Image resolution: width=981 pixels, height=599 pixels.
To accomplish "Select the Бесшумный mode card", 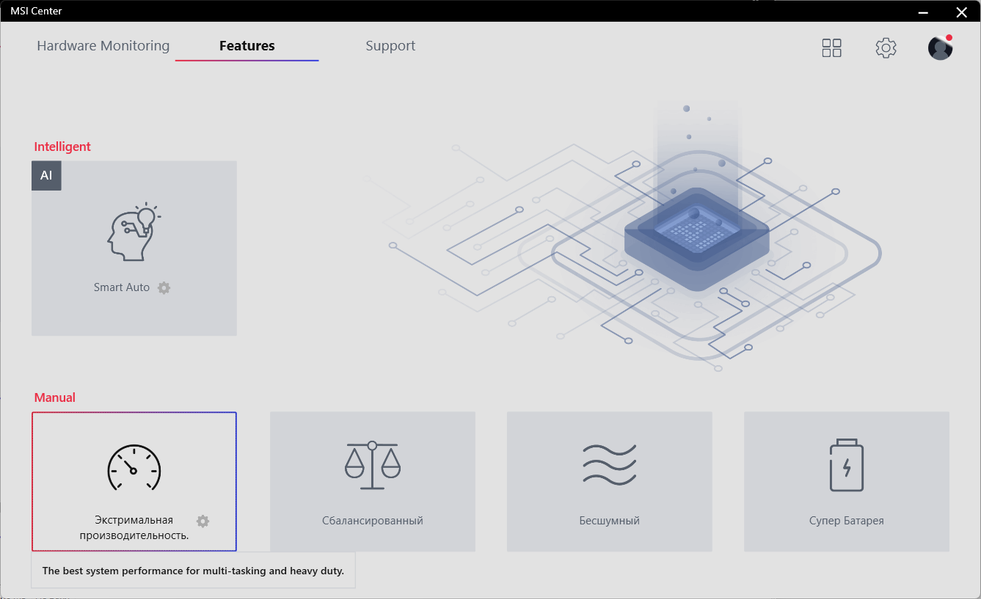I will pyautogui.click(x=609, y=481).
